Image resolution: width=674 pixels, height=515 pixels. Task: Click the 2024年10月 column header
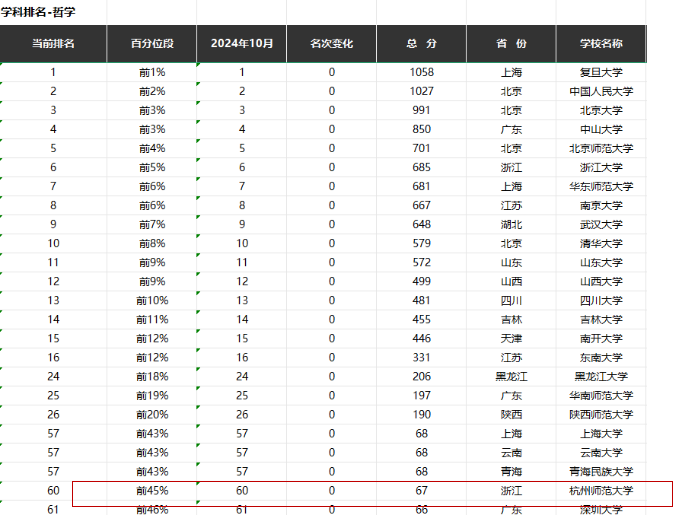(242, 43)
